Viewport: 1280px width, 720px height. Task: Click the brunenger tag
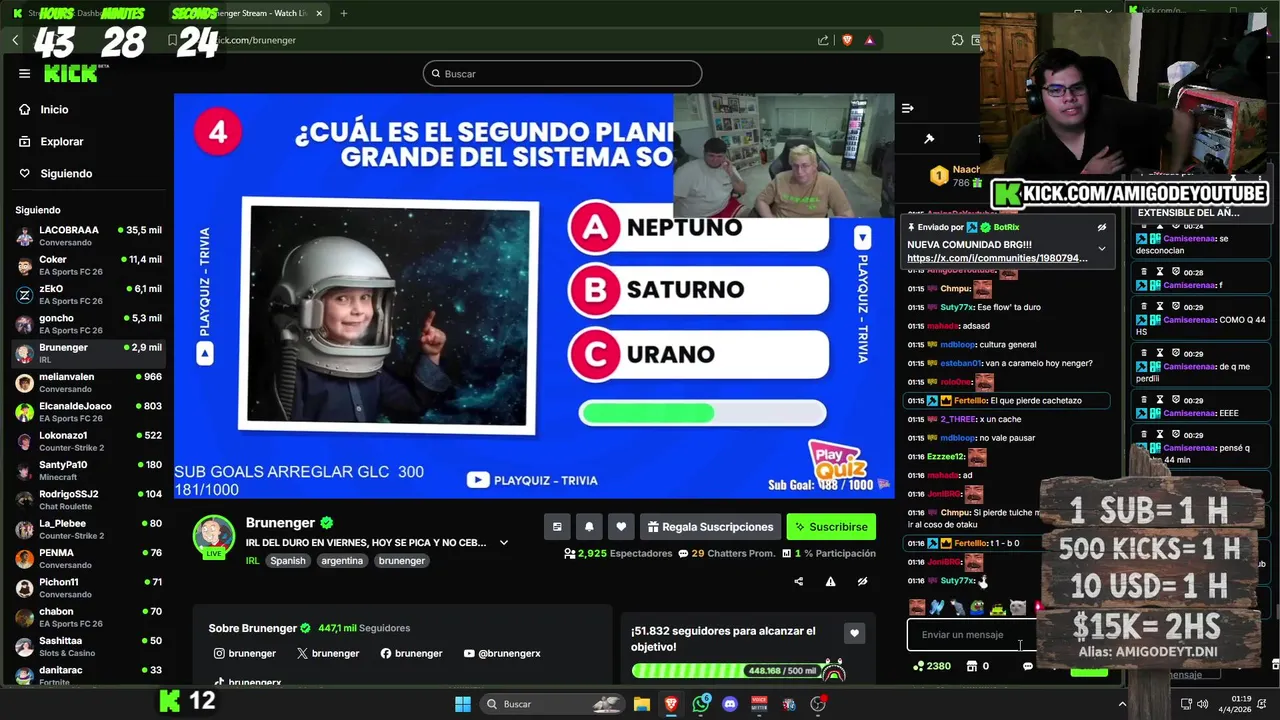click(402, 561)
